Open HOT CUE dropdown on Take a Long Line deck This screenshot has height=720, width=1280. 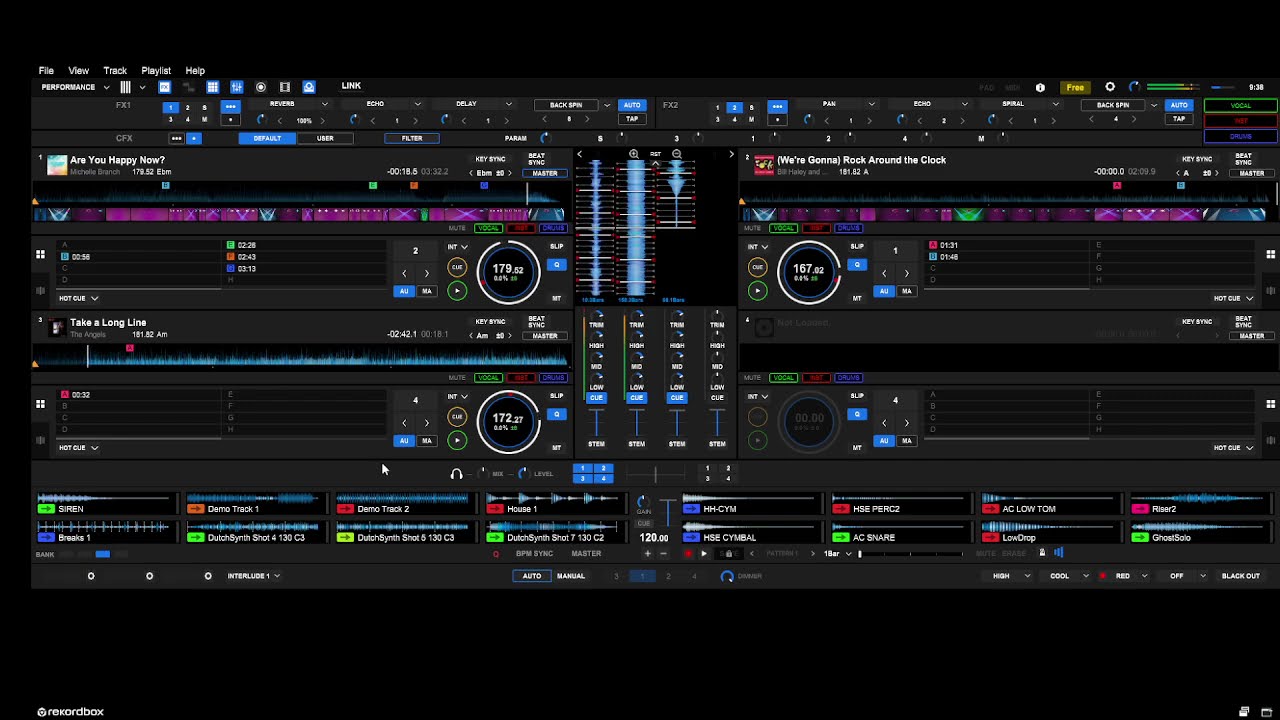coord(79,448)
